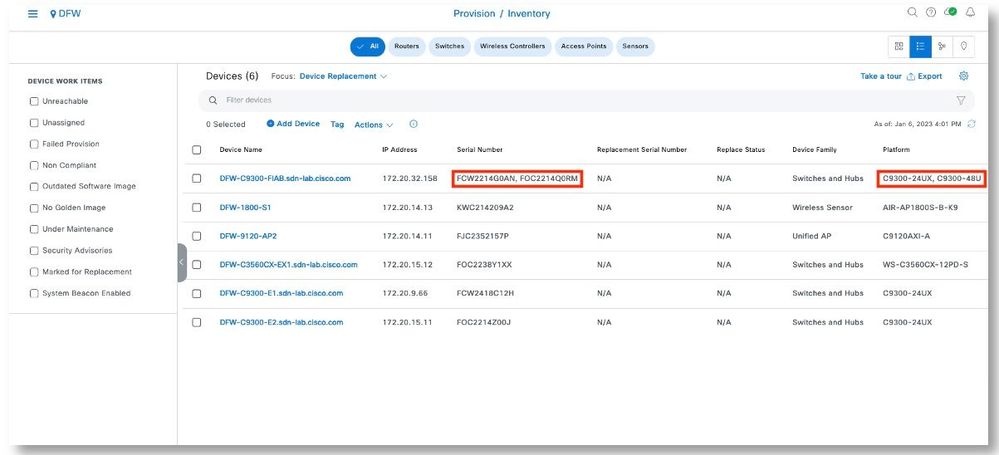Screen dimensions: 999x455
Task: Sort by Serial Number column header
Action: (x=480, y=150)
